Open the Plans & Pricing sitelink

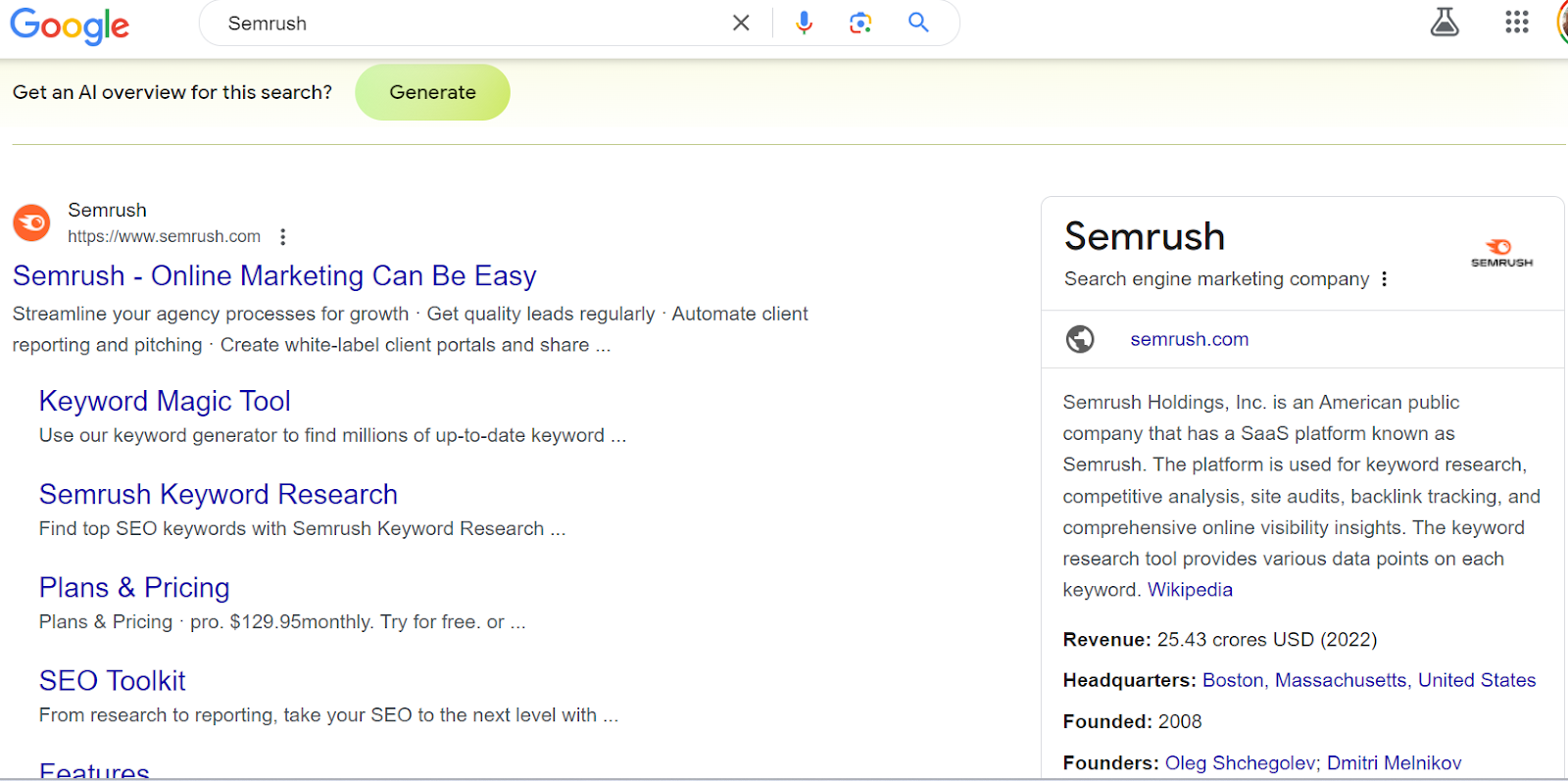tap(134, 587)
